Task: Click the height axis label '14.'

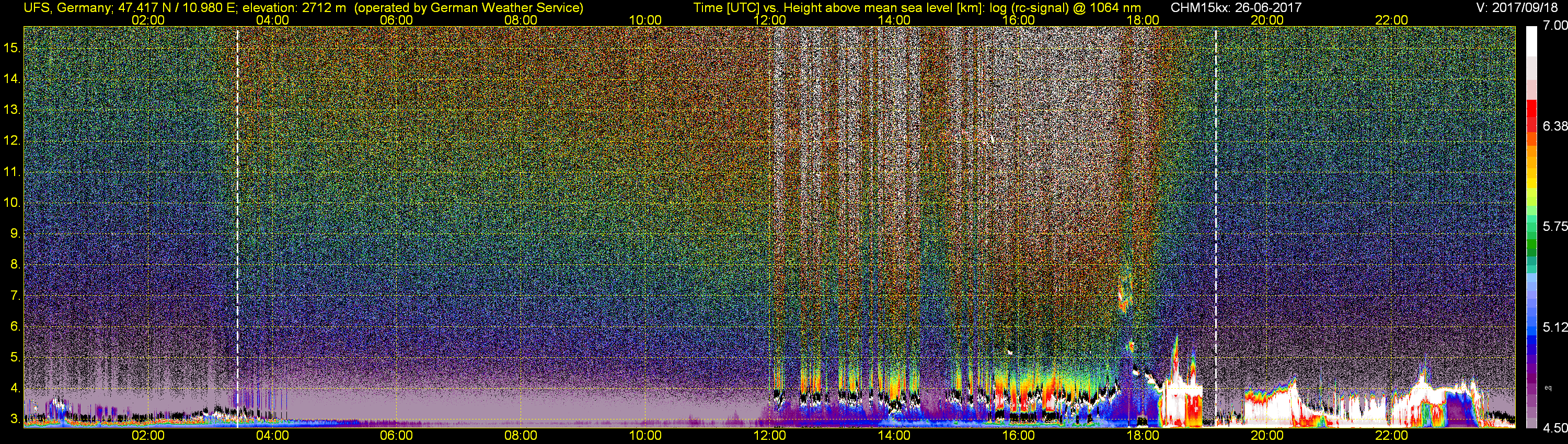Action: [x=11, y=78]
